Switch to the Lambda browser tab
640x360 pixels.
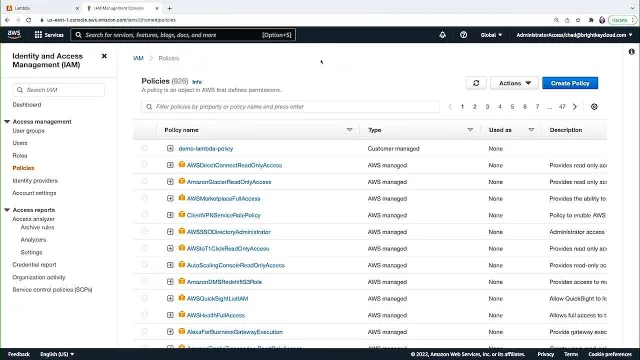point(41,8)
